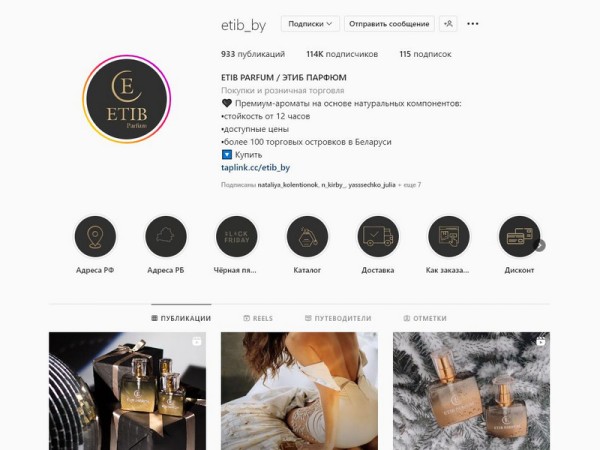The image size is (600, 450).
Task: View the 114K подписчиков list
Action: pyautogui.click(x=342, y=54)
